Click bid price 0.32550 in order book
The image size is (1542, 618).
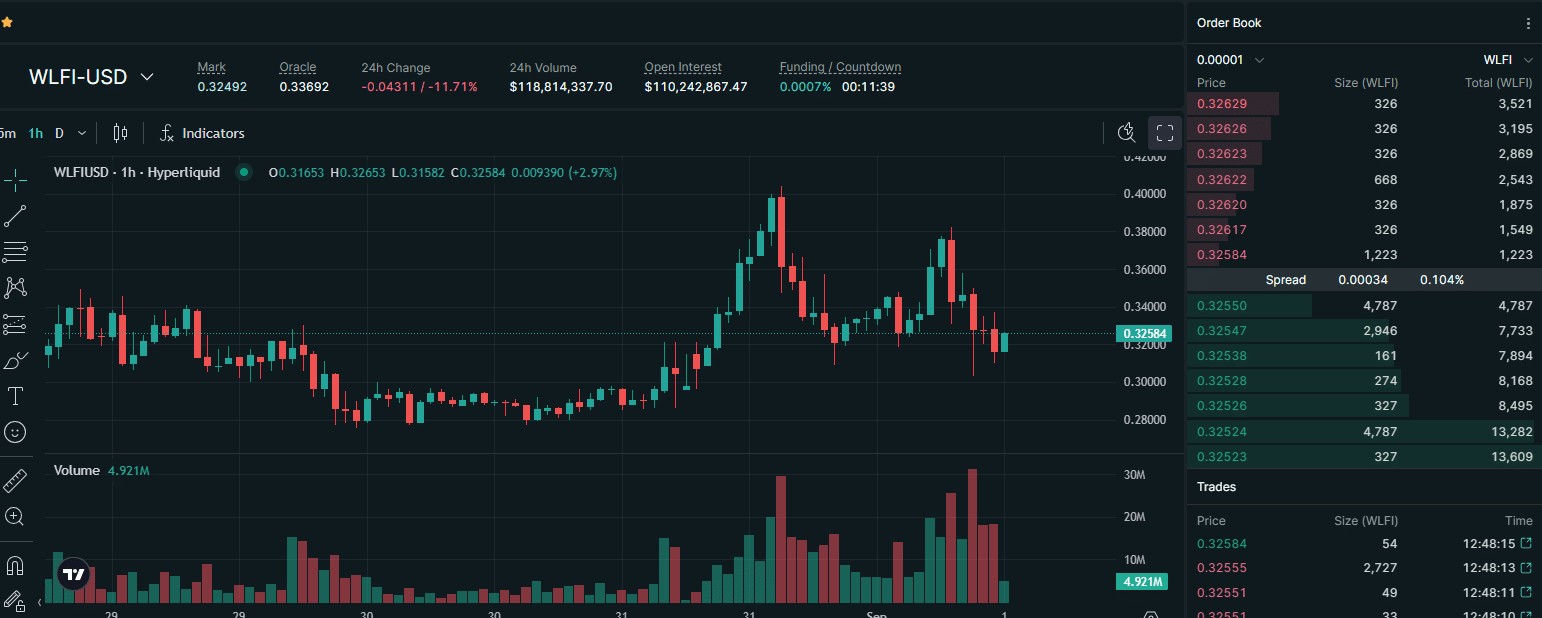[x=1222, y=306]
